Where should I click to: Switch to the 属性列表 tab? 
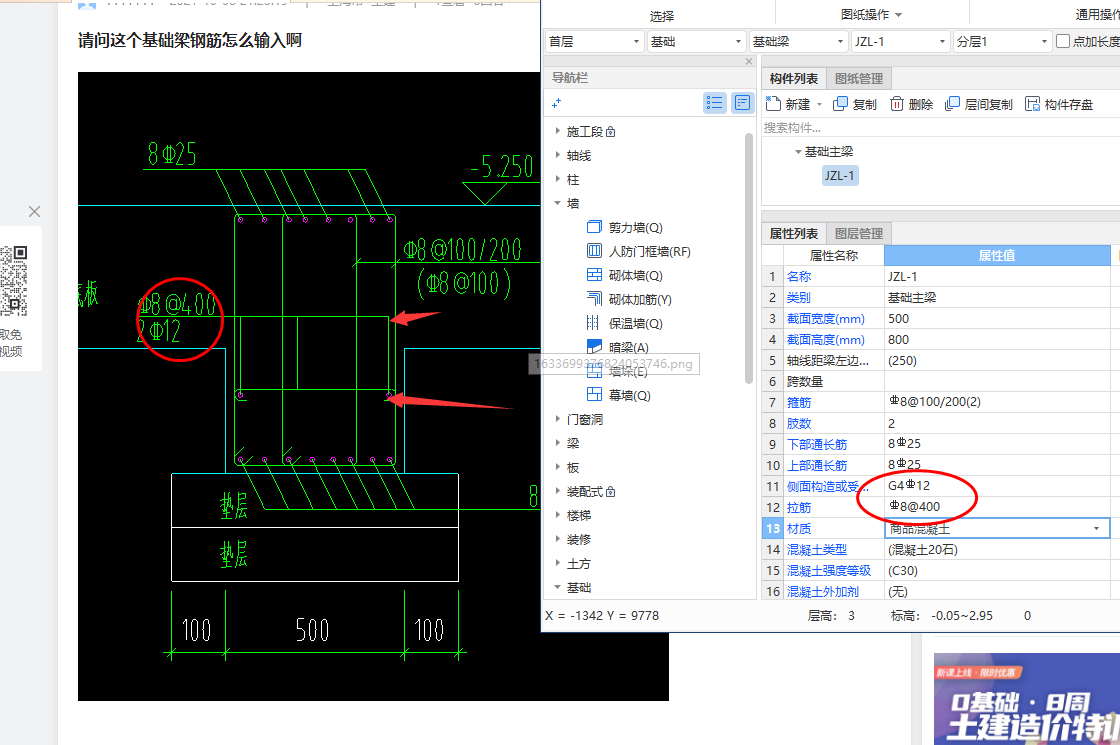click(794, 234)
